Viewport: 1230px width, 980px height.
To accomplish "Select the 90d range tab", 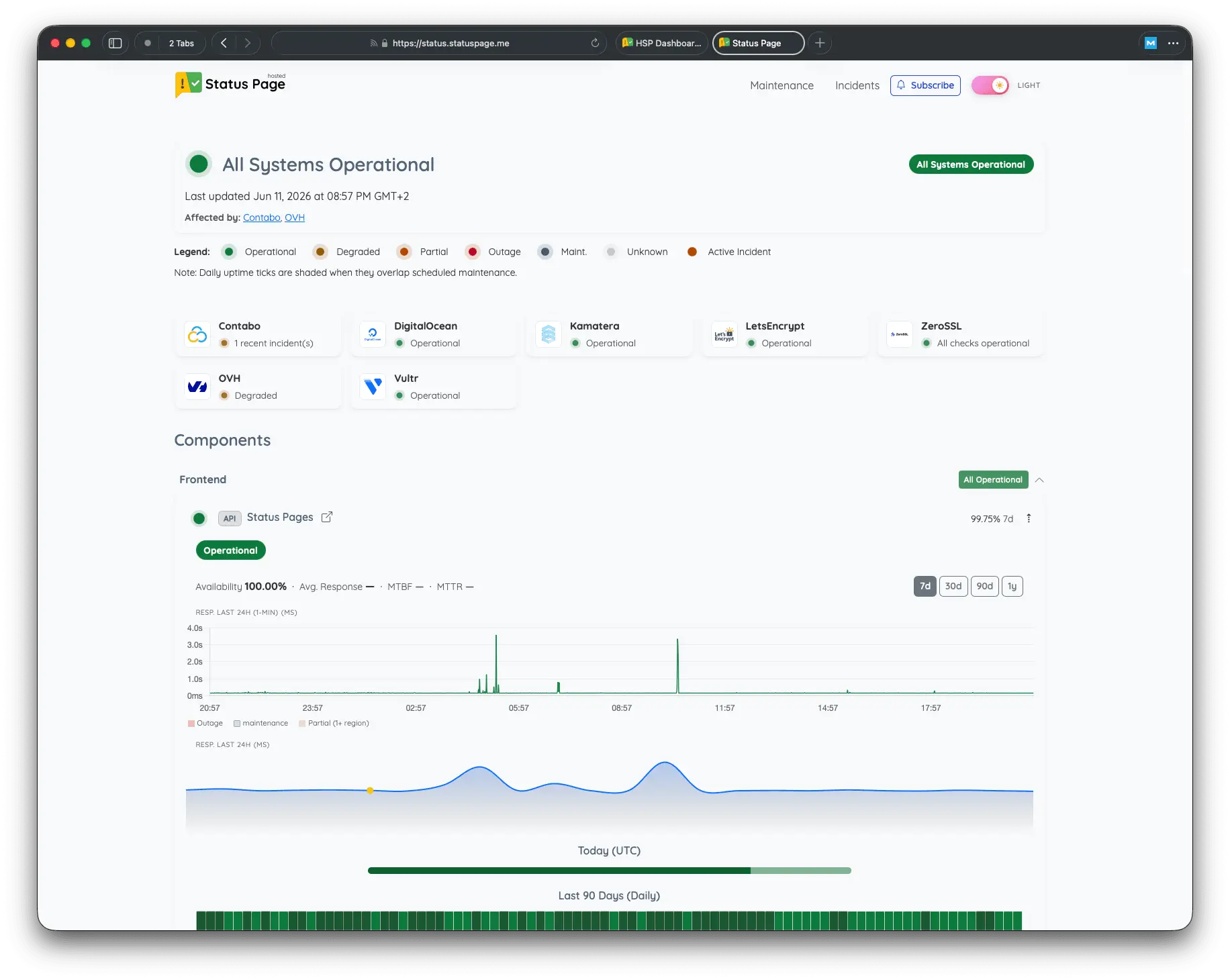I will 984,586.
